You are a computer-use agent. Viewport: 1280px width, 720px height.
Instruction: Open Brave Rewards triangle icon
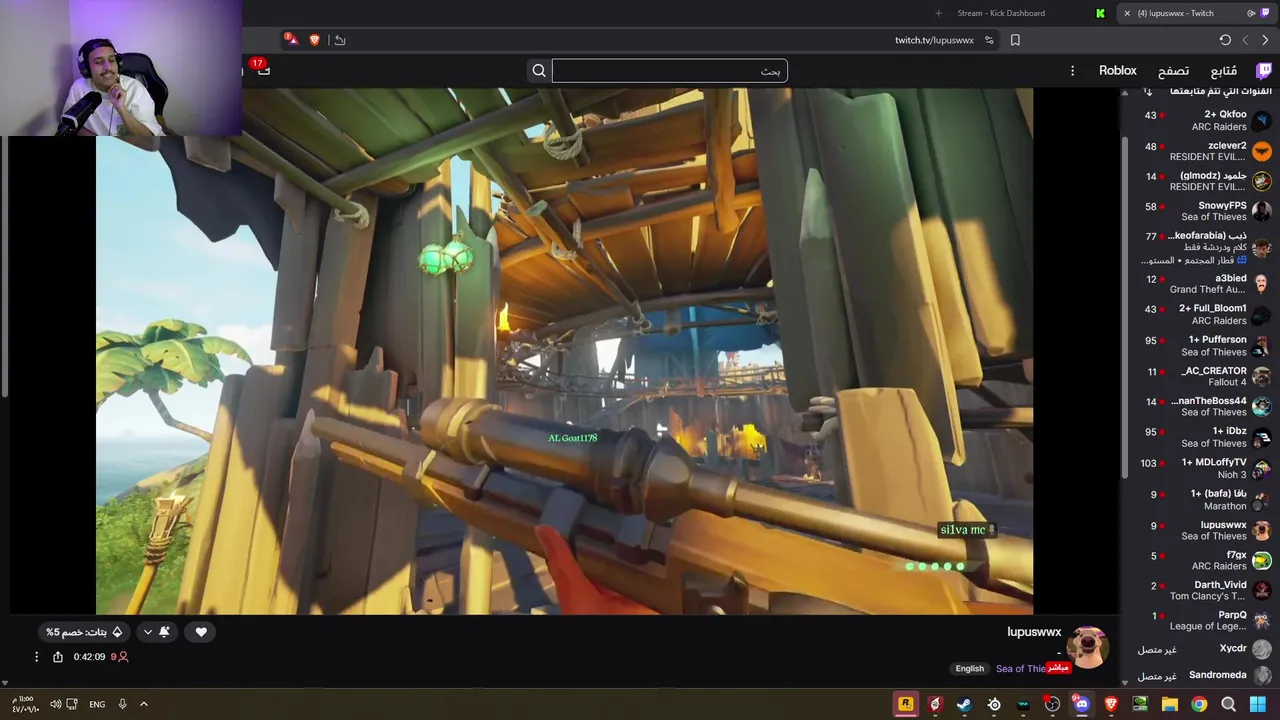point(290,40)
